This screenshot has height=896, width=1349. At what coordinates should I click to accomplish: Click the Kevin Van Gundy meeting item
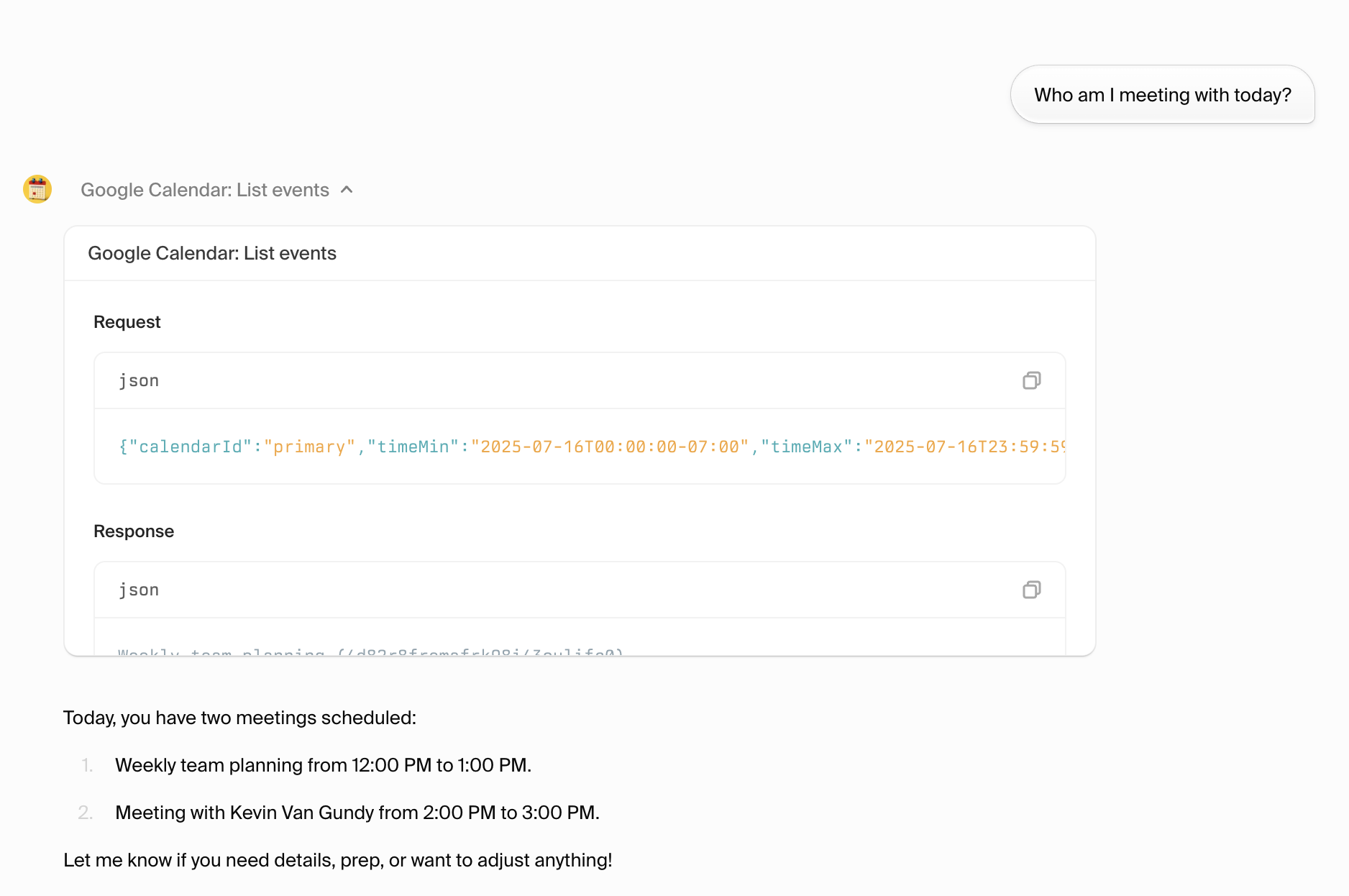357,813
